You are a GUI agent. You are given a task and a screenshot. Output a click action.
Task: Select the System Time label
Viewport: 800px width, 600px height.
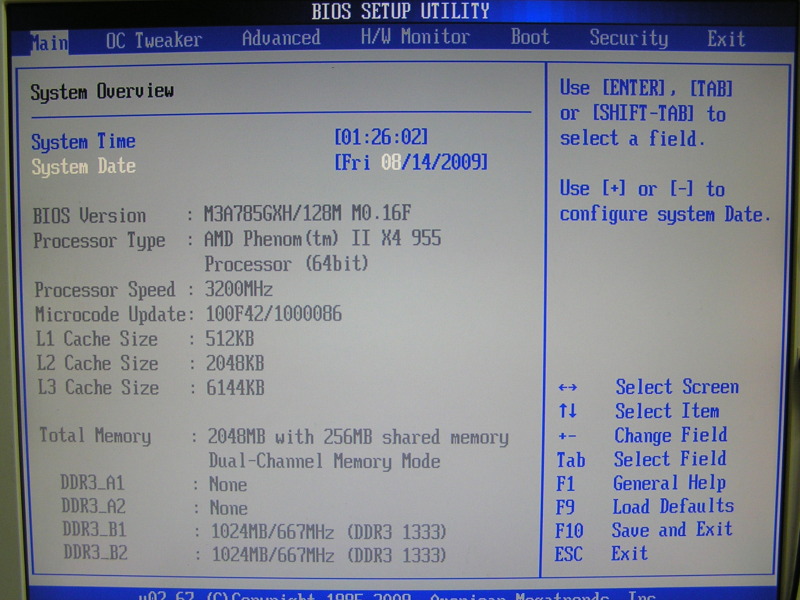(x=83, y=141)
